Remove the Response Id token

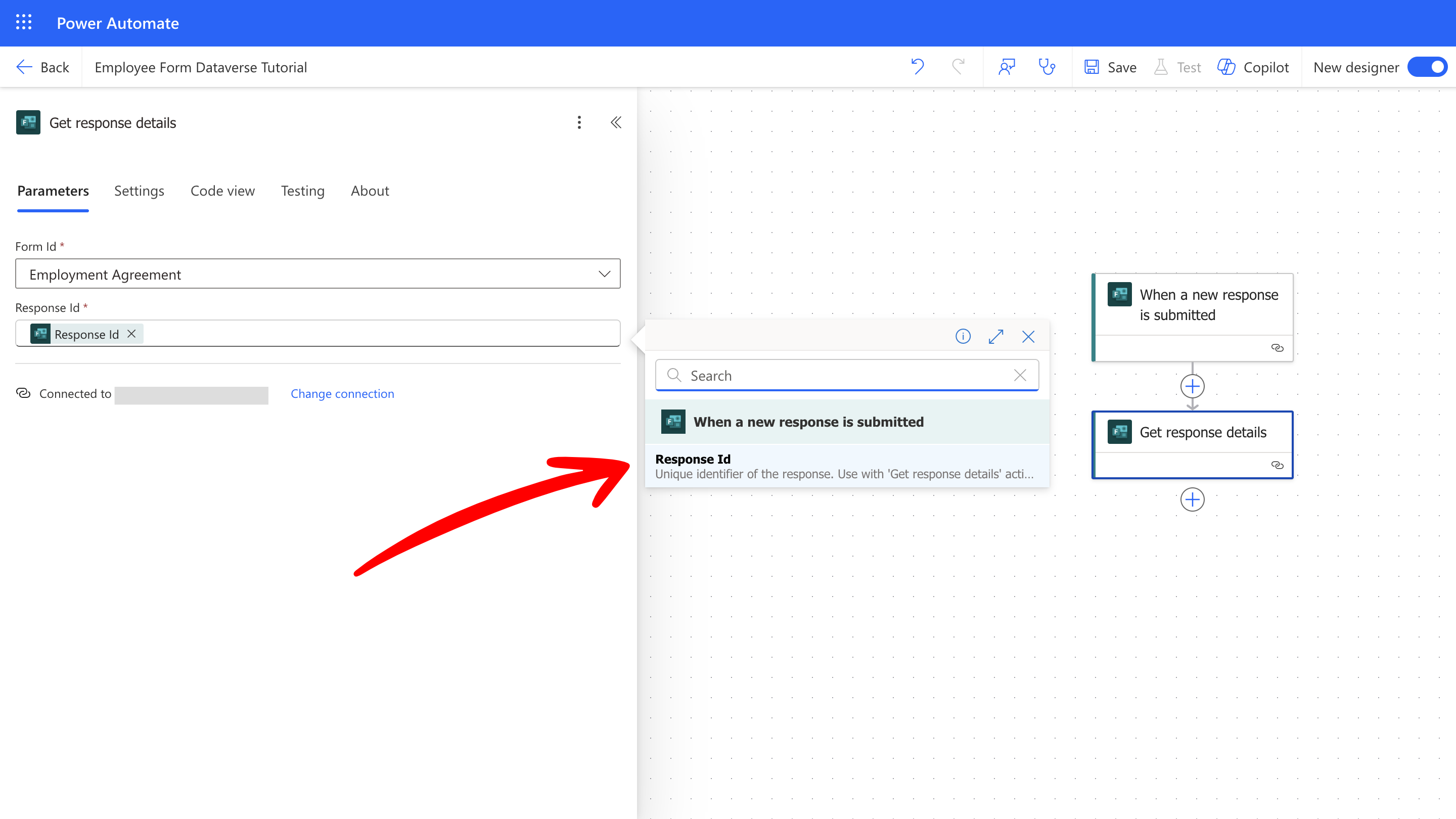[130, 334]
